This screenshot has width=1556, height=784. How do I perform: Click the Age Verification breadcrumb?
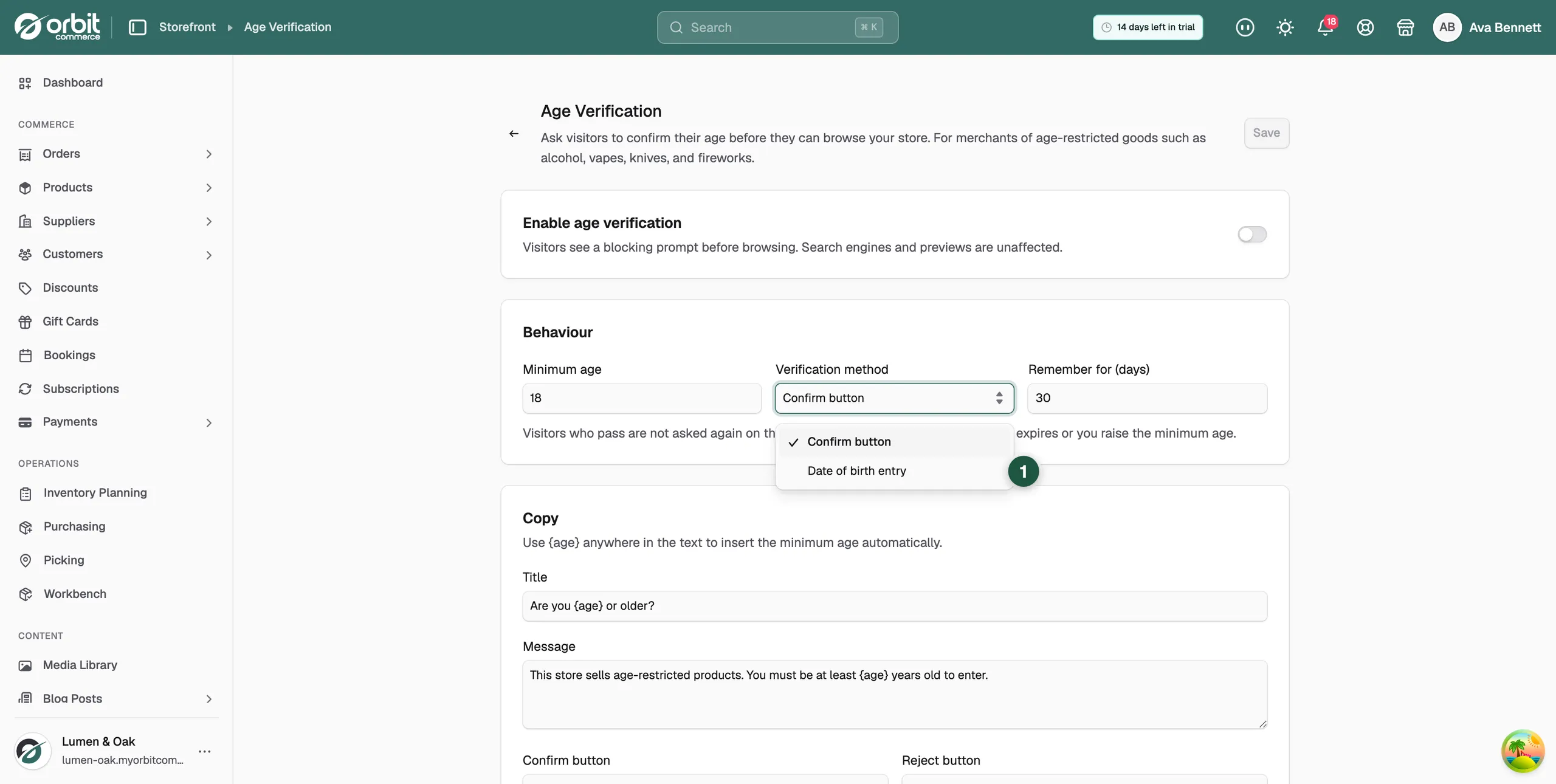click(287, 27)
